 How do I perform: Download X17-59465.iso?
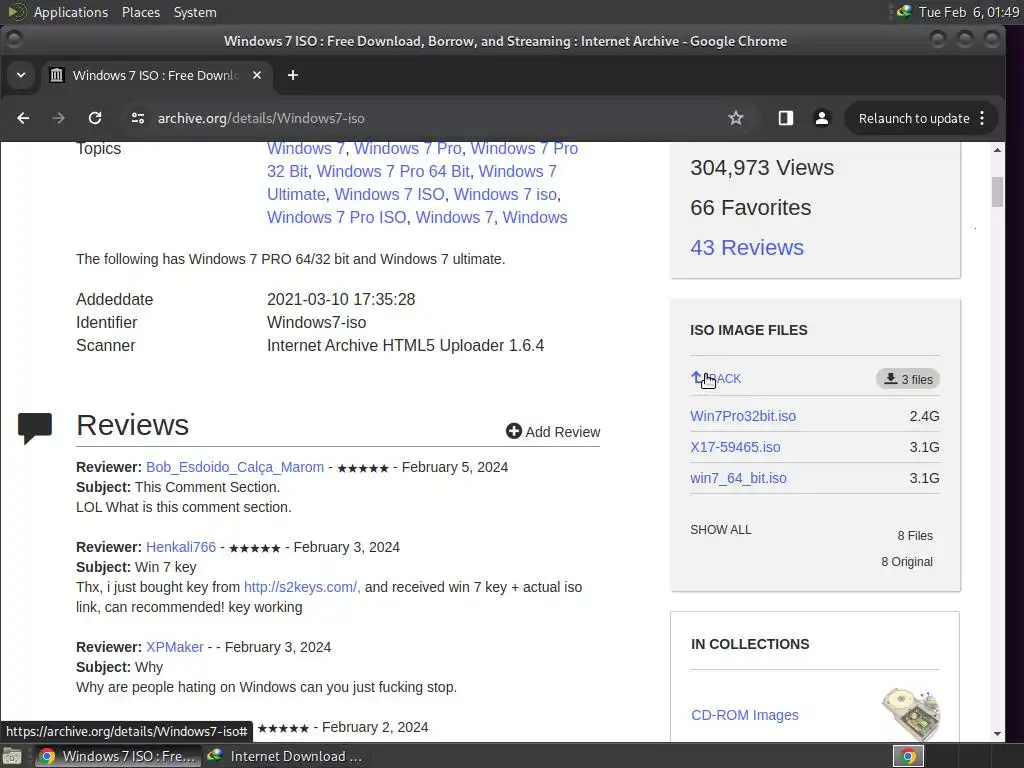pyautogui.click(x=735, y=447)
